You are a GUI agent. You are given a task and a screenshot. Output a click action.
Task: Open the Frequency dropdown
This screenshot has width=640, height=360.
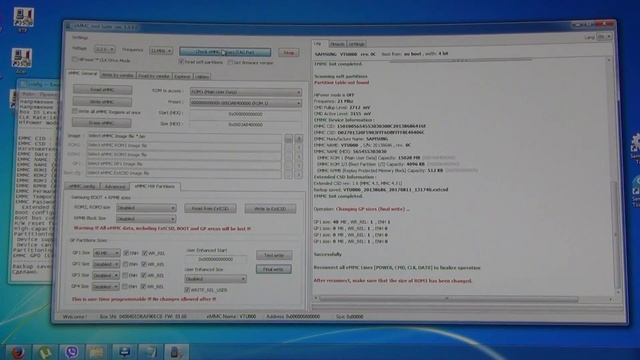tap(161, 51)
